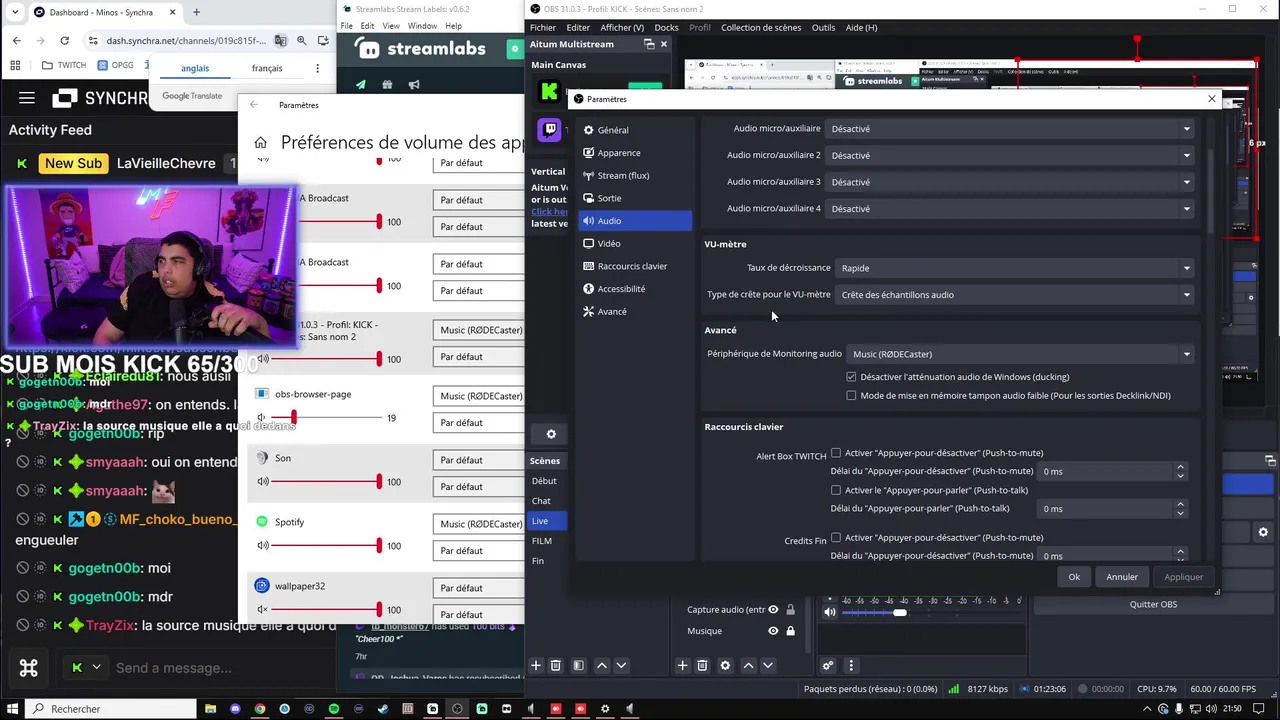Screen dimensions: 1280x720
Task: Click Ok in OBS Paramètres
Action: click(1074, 577)
